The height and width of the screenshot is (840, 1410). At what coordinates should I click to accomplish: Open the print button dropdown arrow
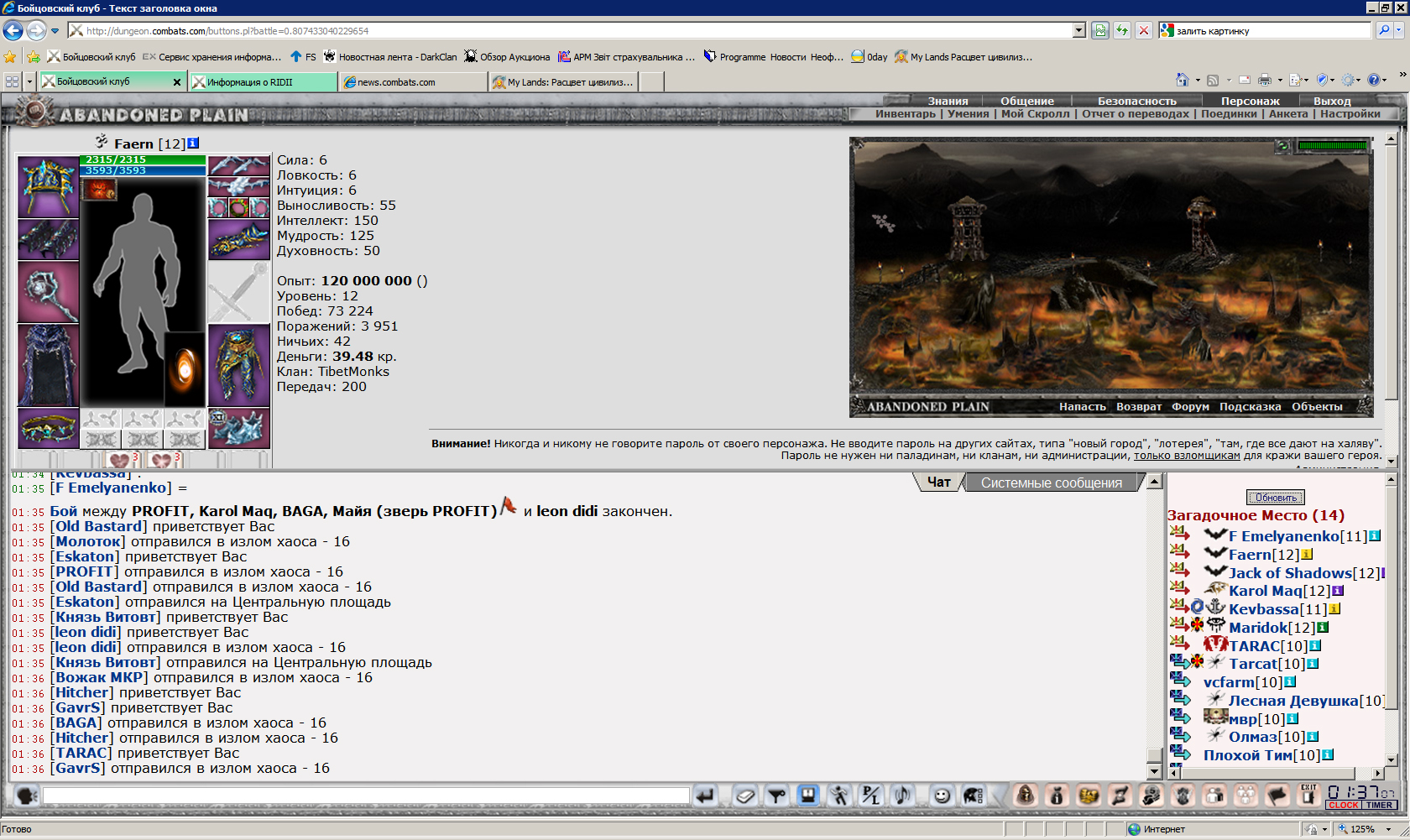(1280, 81)
